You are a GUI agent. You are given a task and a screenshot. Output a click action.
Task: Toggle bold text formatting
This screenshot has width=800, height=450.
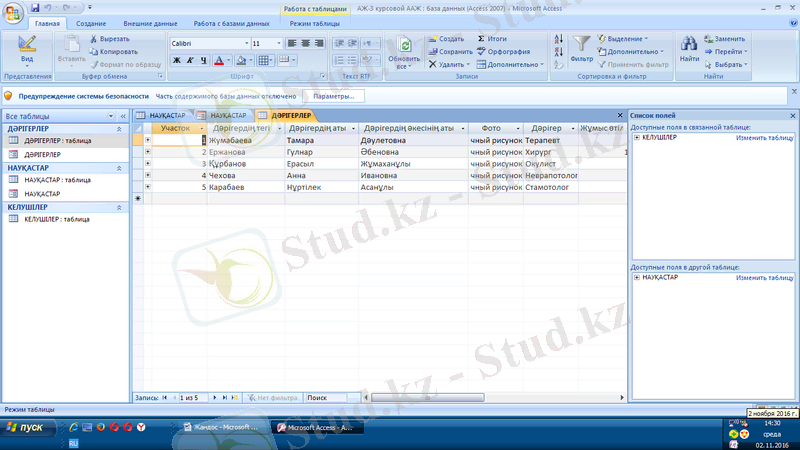click(176, 60)
